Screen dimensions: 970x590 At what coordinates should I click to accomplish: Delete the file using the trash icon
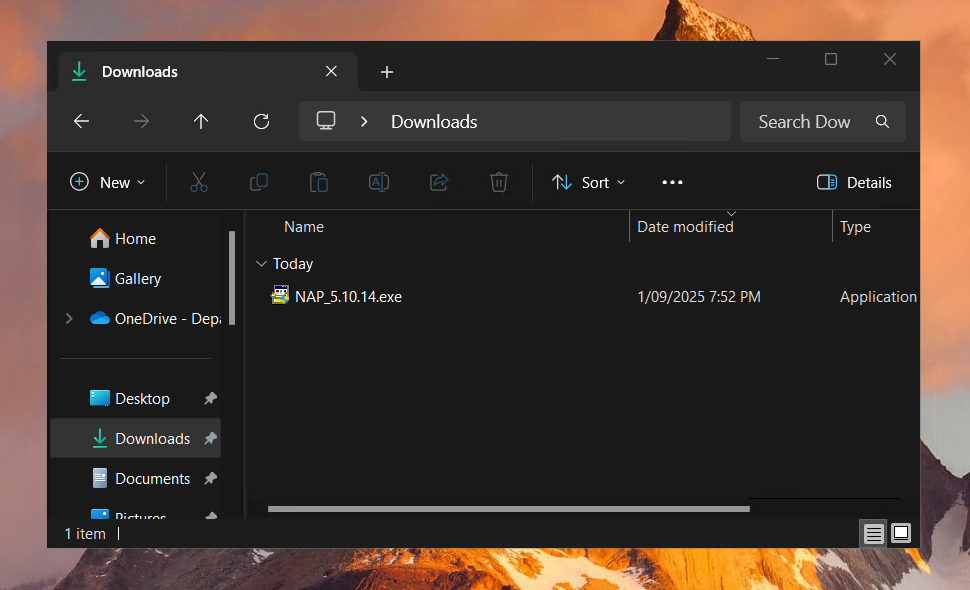click(499, 182)
